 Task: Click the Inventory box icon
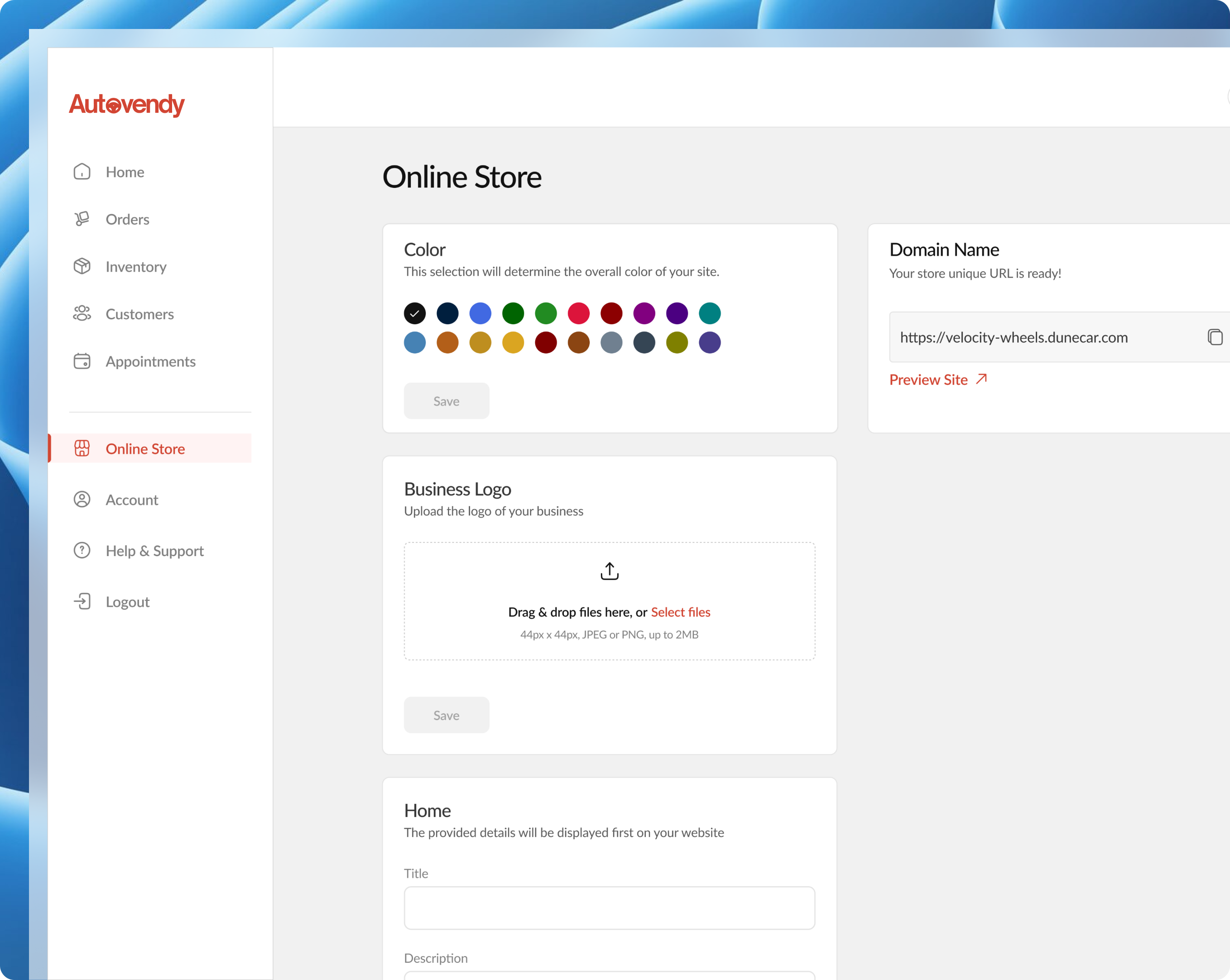point(82,266)
